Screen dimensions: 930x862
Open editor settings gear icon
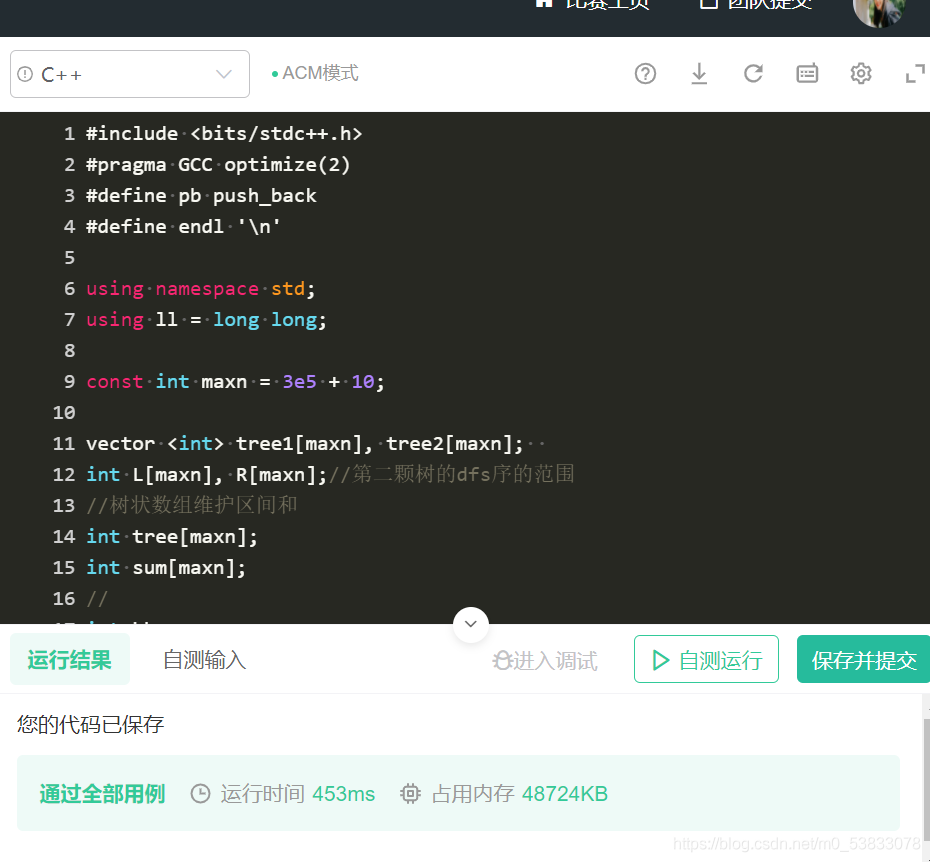(x=861, y=74)
